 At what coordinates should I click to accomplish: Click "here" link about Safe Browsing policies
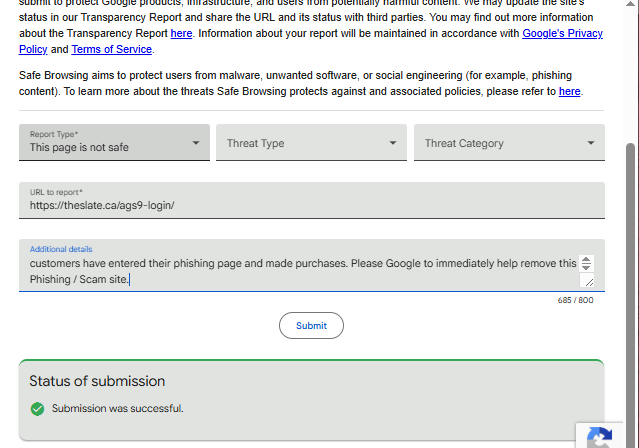point(569,91)
